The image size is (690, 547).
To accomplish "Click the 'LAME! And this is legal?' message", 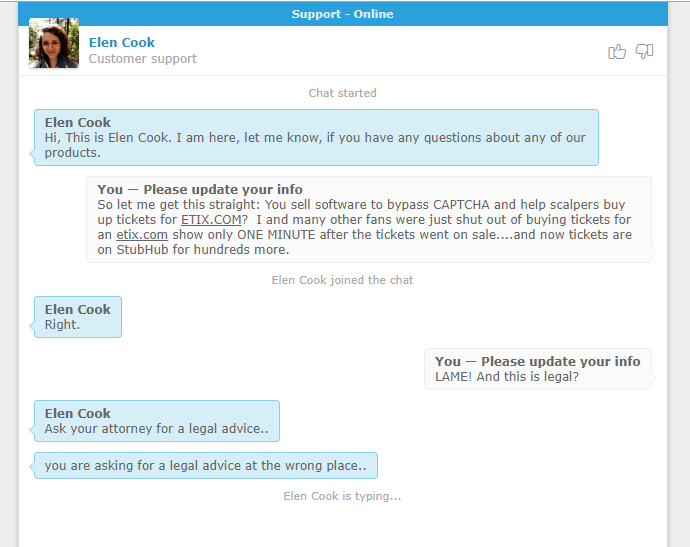I will coord(507,377).
